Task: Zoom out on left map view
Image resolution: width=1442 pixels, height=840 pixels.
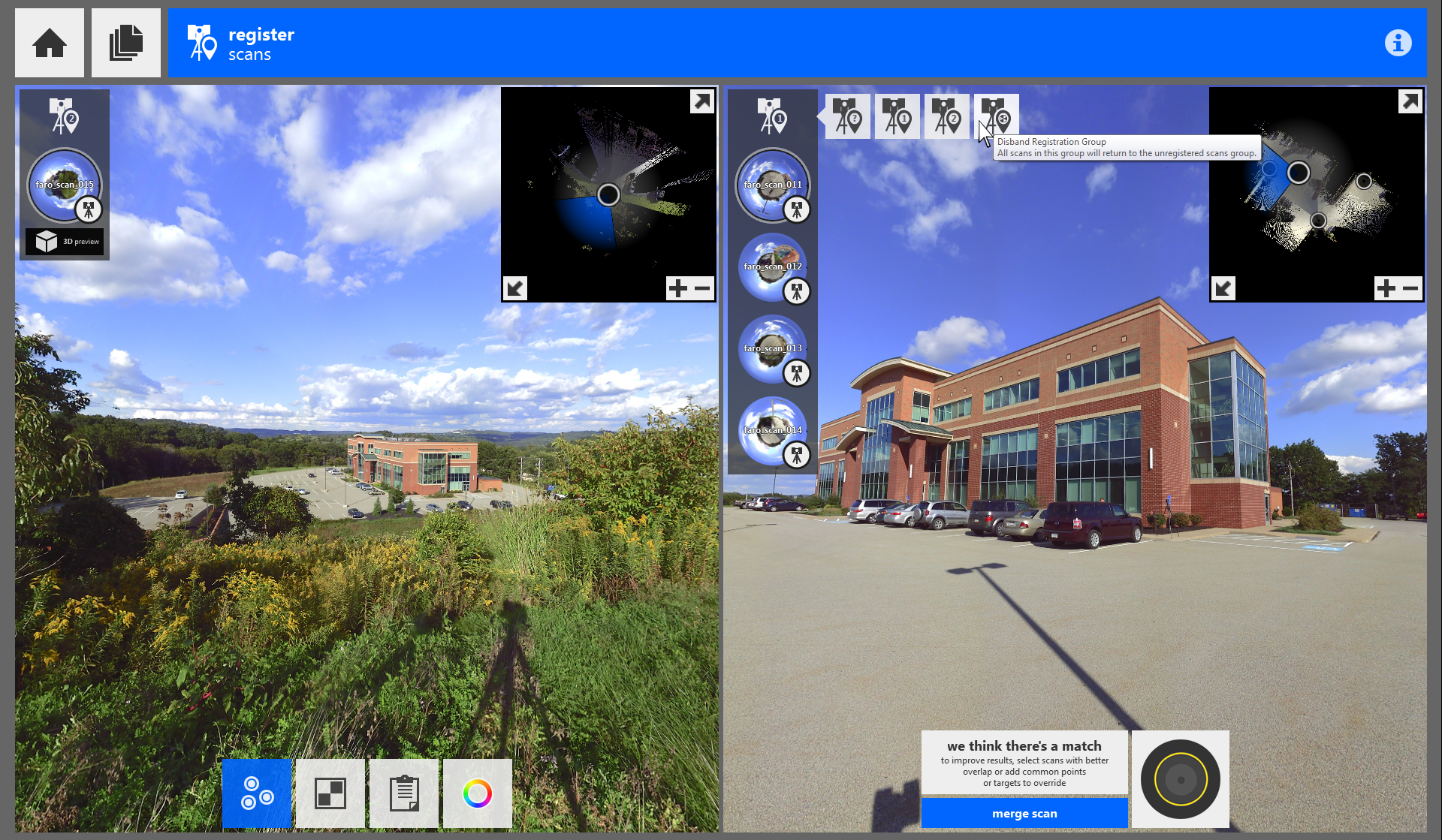Action: point(703,288)
